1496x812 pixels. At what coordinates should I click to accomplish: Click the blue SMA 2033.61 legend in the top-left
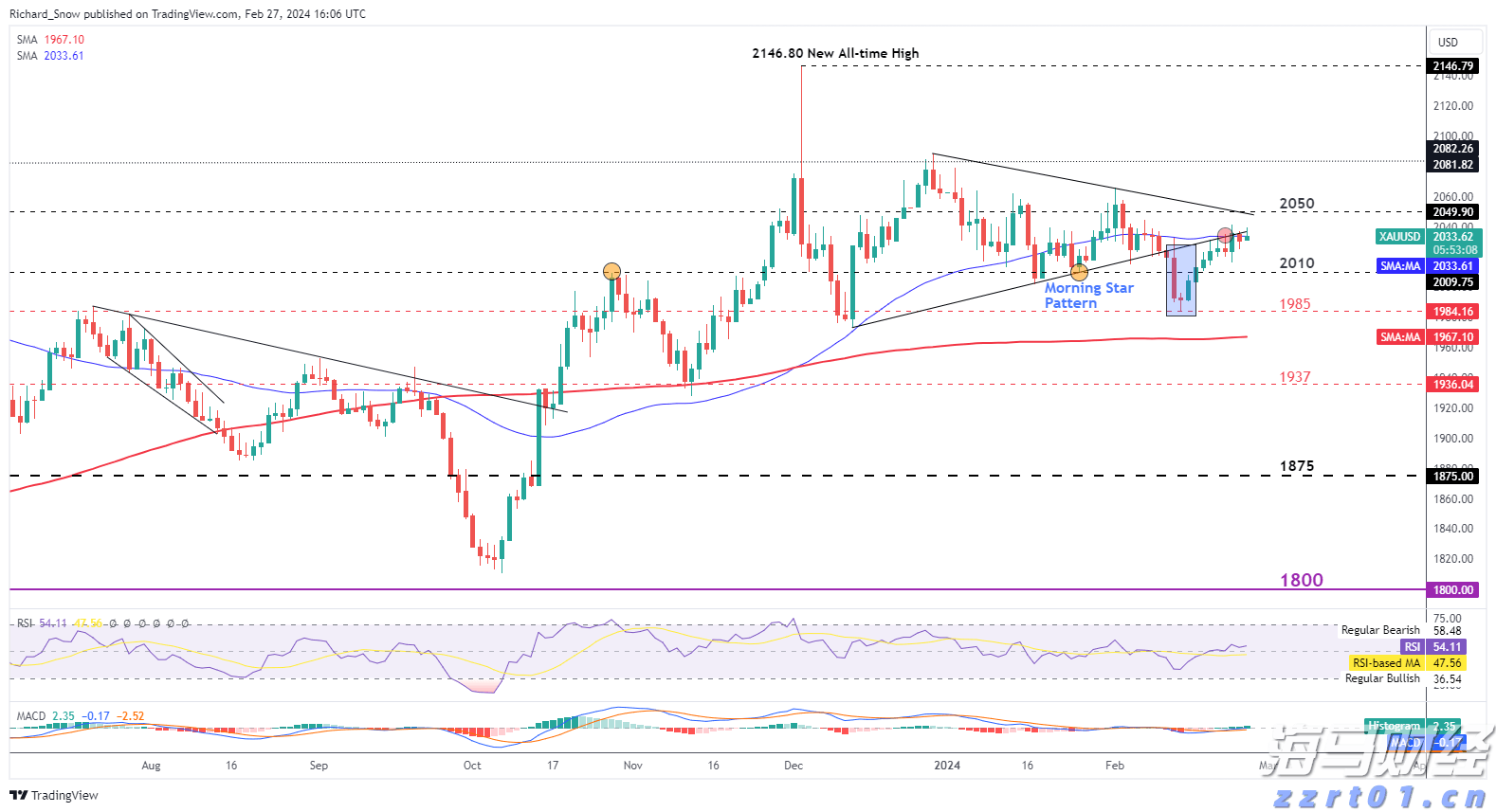pyautogui.click(x=50, y=56)
